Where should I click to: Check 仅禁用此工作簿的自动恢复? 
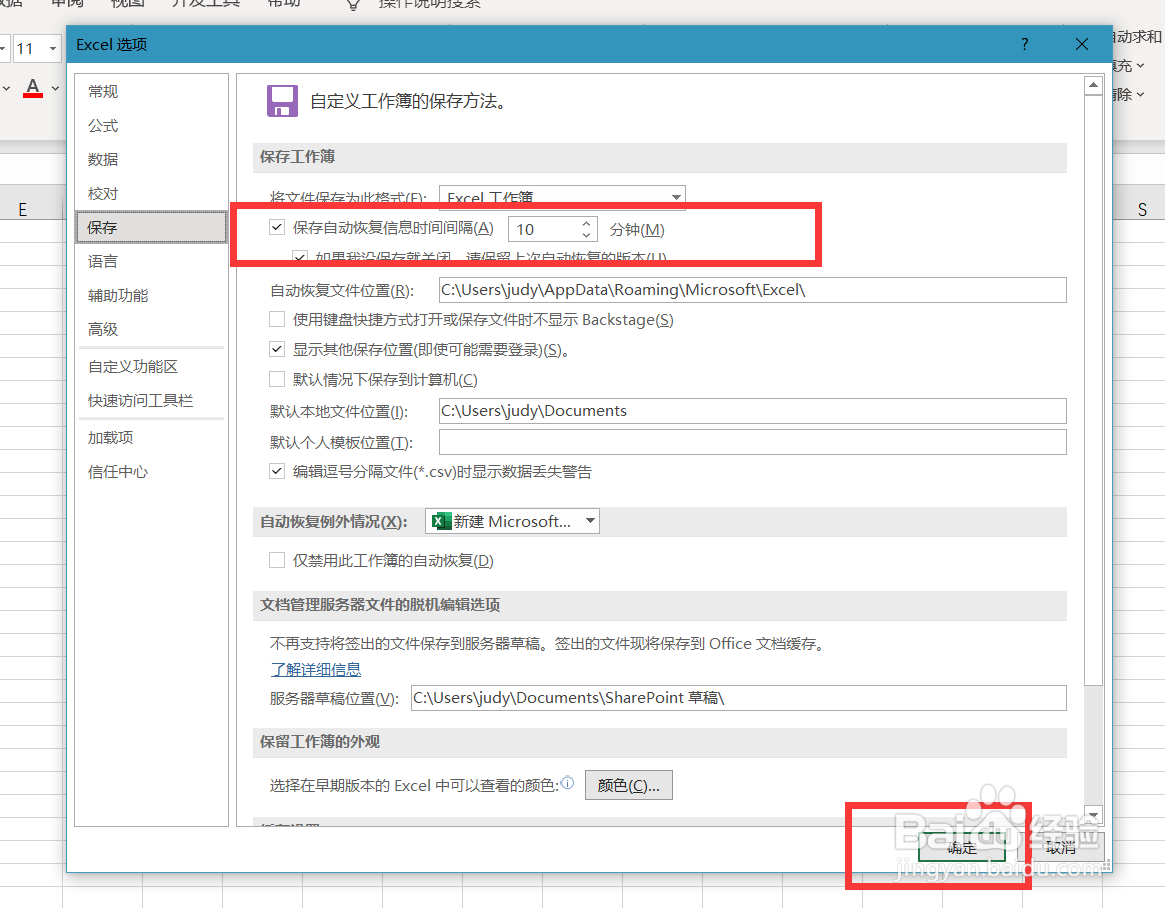coord(277,560)
